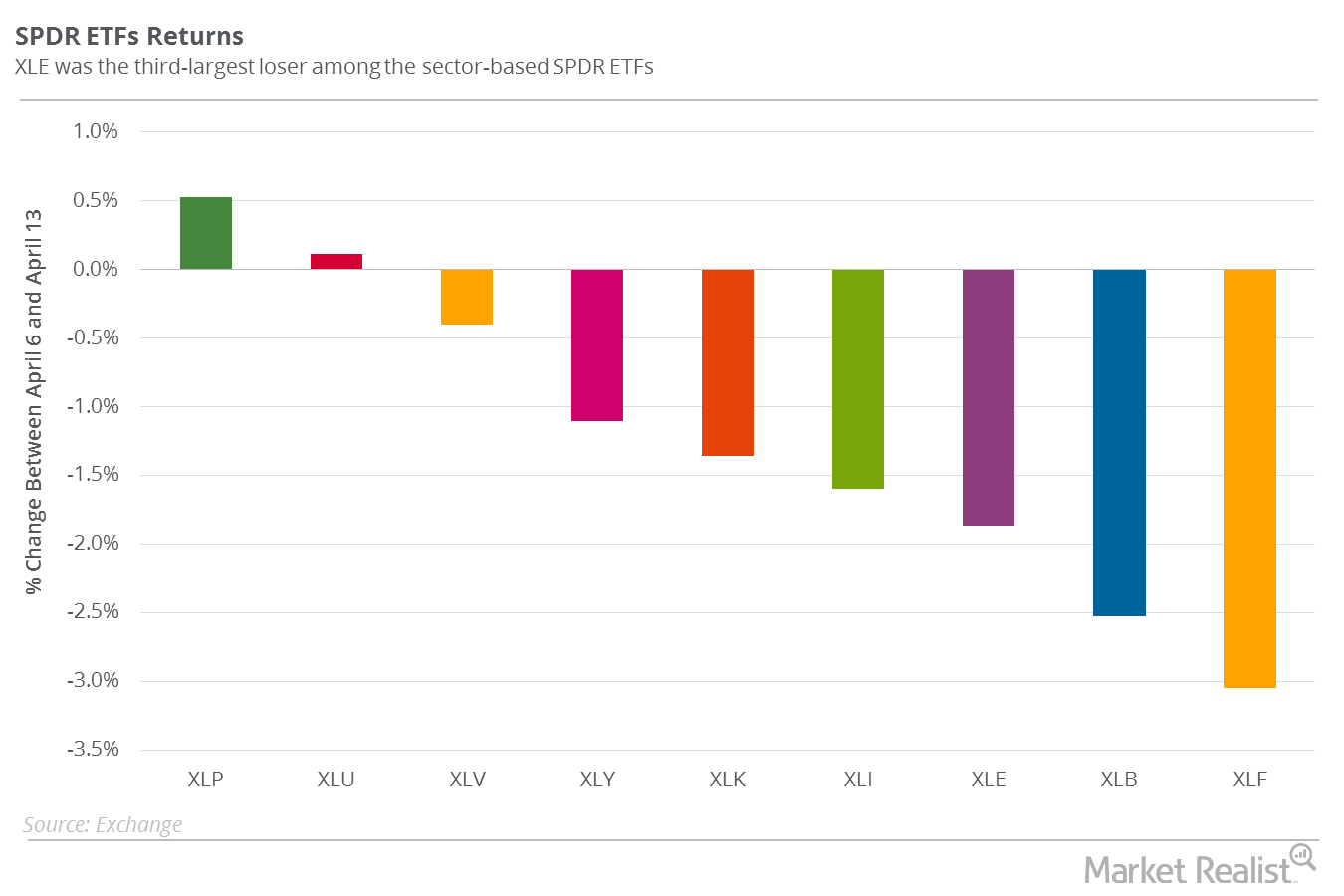Click the XLE third-largest loser subtitle
The height and width of the screenshot is (896, 1344).
point(335,68)
